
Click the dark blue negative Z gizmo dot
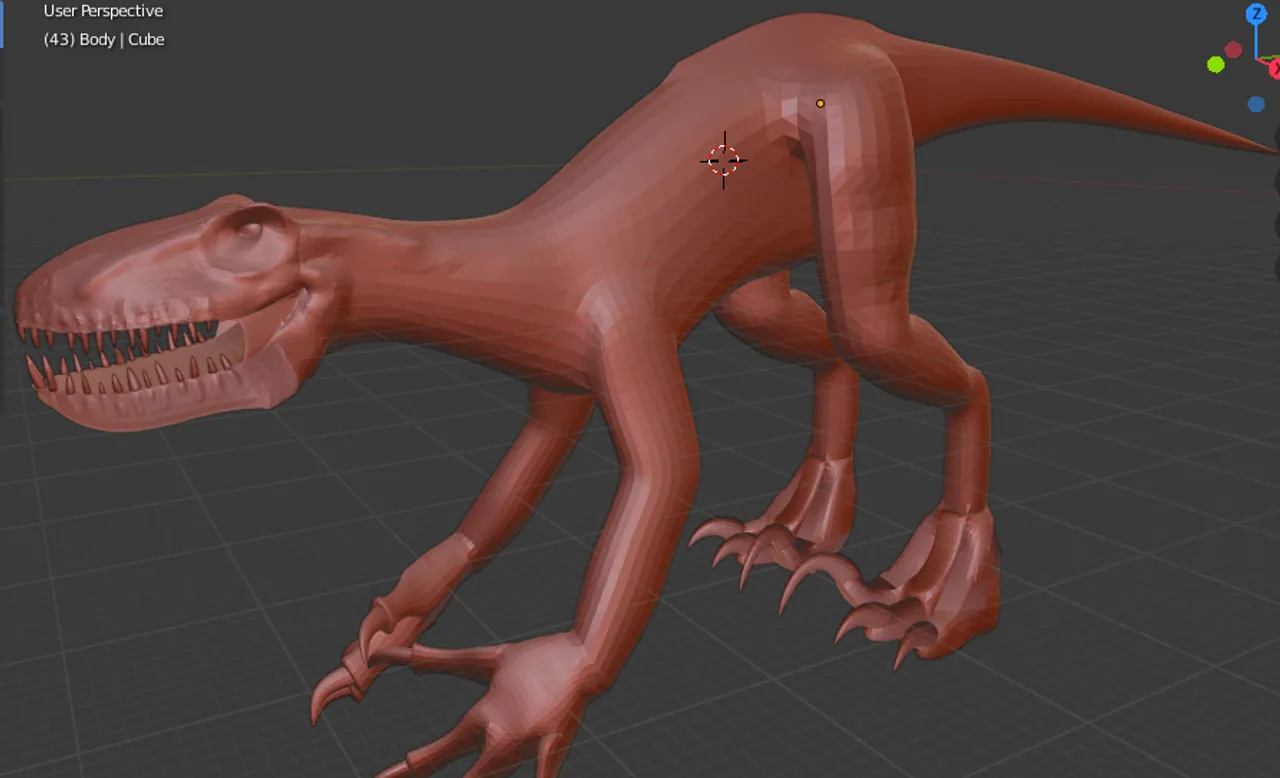coord(1256,104)
